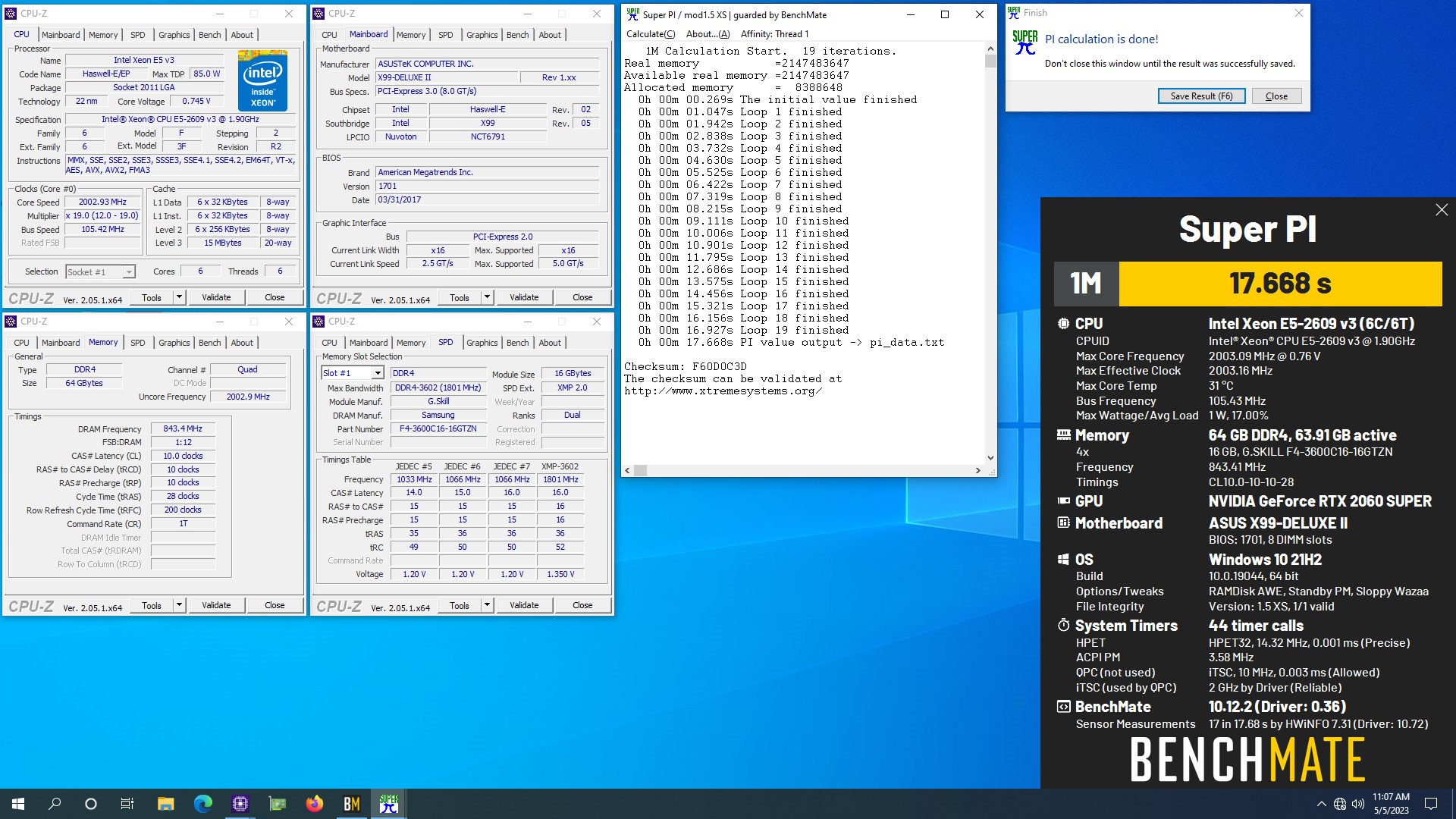This screenshot has width=1456, height=819.
Task: Click Validate in SPD CPU-Z window
Action: [524, 605]
